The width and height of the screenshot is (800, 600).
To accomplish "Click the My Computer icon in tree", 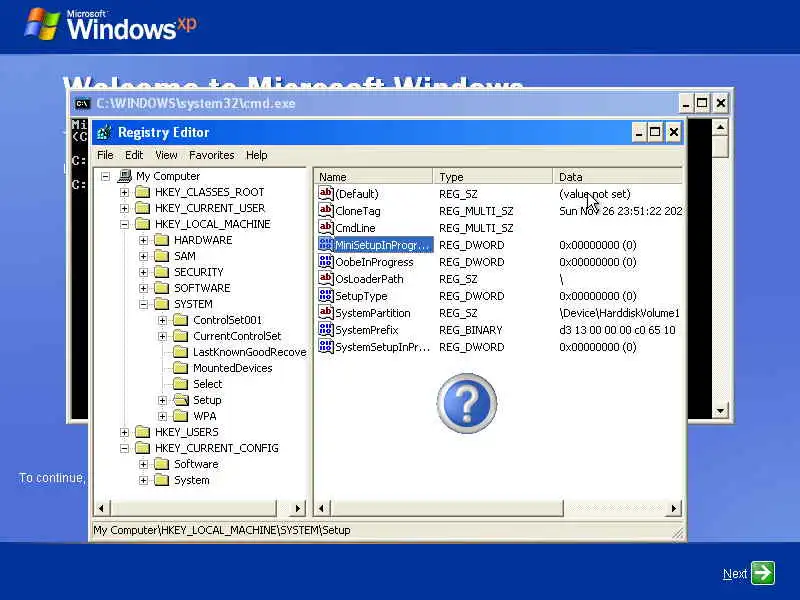I will [124, 176].
